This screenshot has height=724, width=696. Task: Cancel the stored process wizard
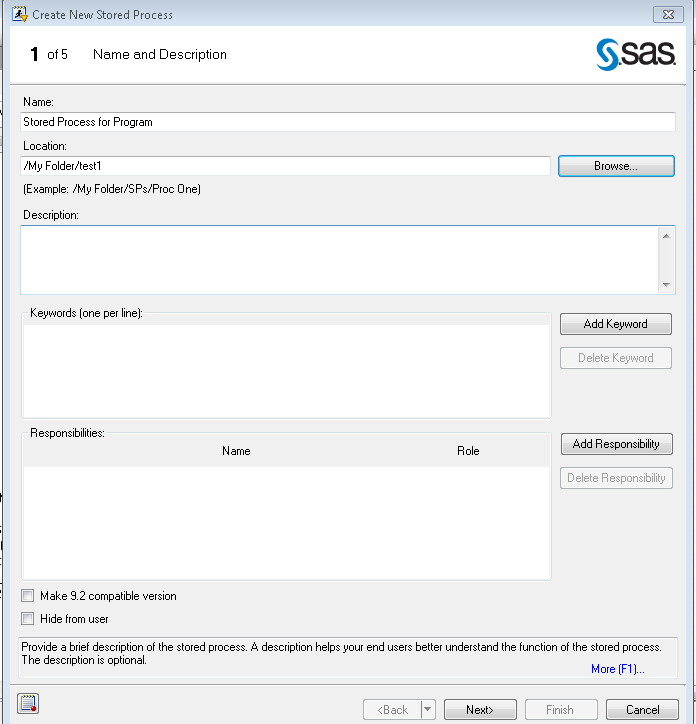643,710
